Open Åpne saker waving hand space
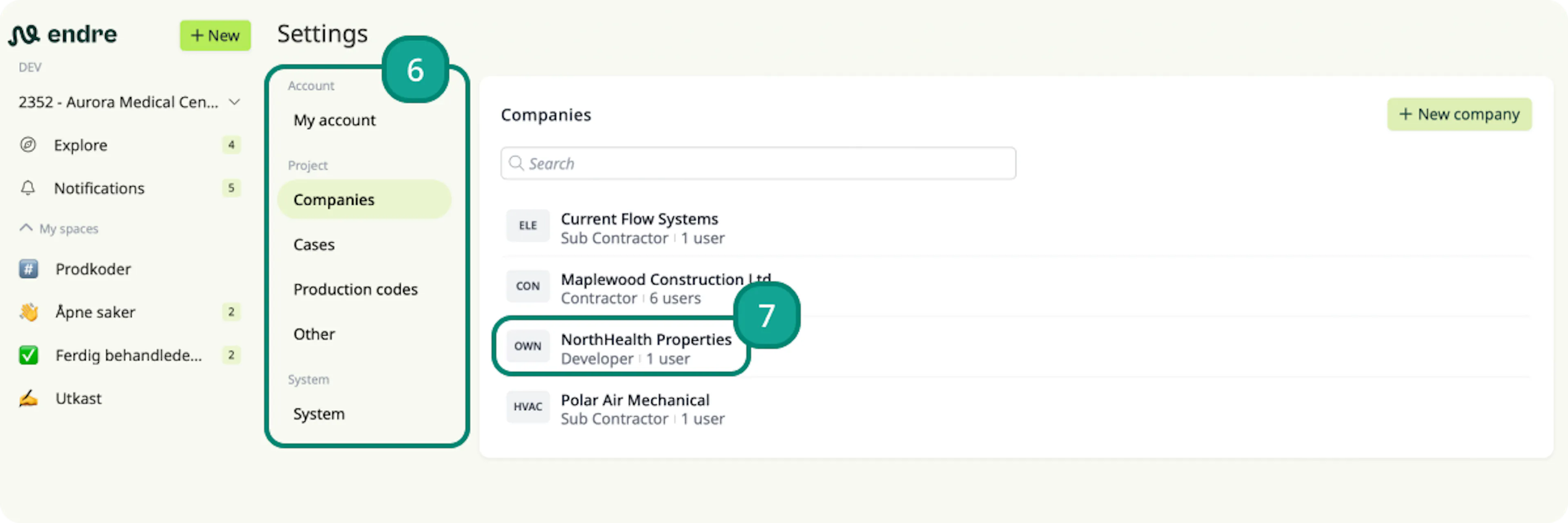The image size is (1568, 523). point(29,312)
